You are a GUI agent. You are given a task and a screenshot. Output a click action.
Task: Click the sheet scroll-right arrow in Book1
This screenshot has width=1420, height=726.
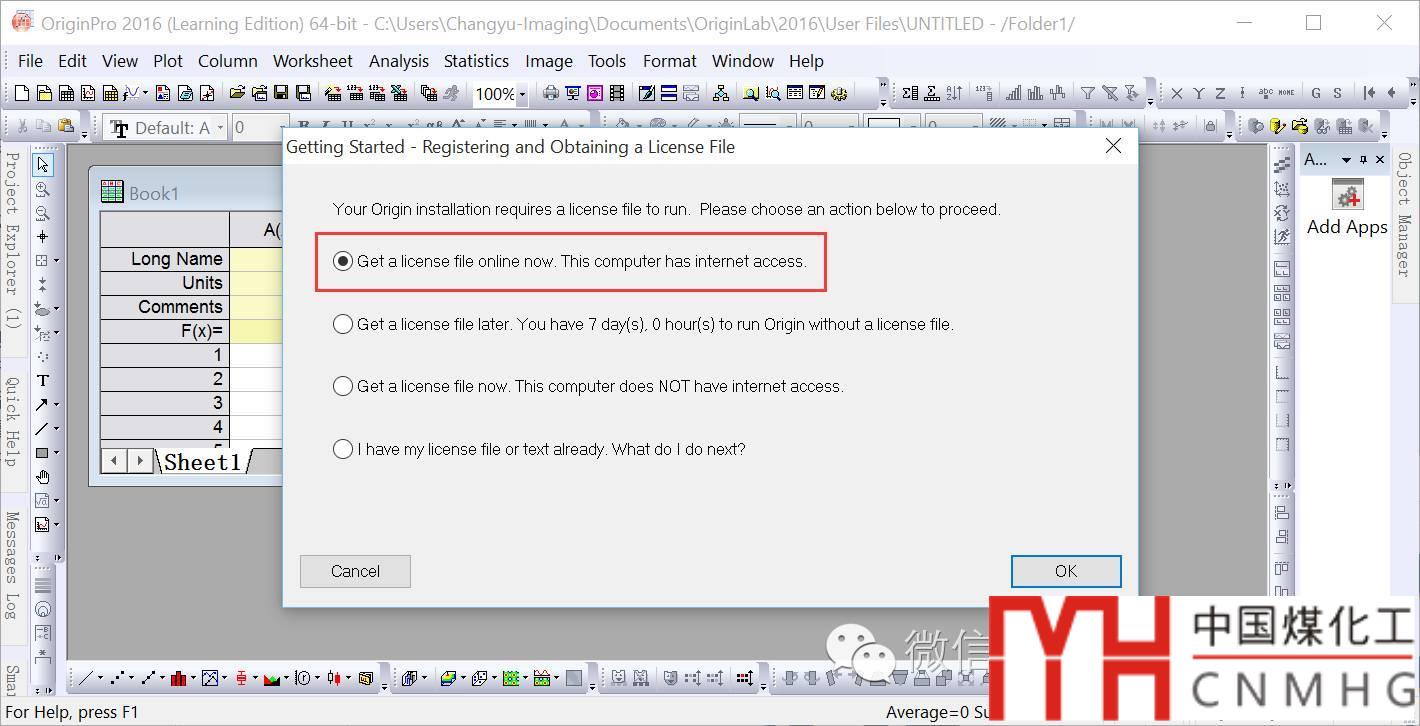(x=140, y=461)
